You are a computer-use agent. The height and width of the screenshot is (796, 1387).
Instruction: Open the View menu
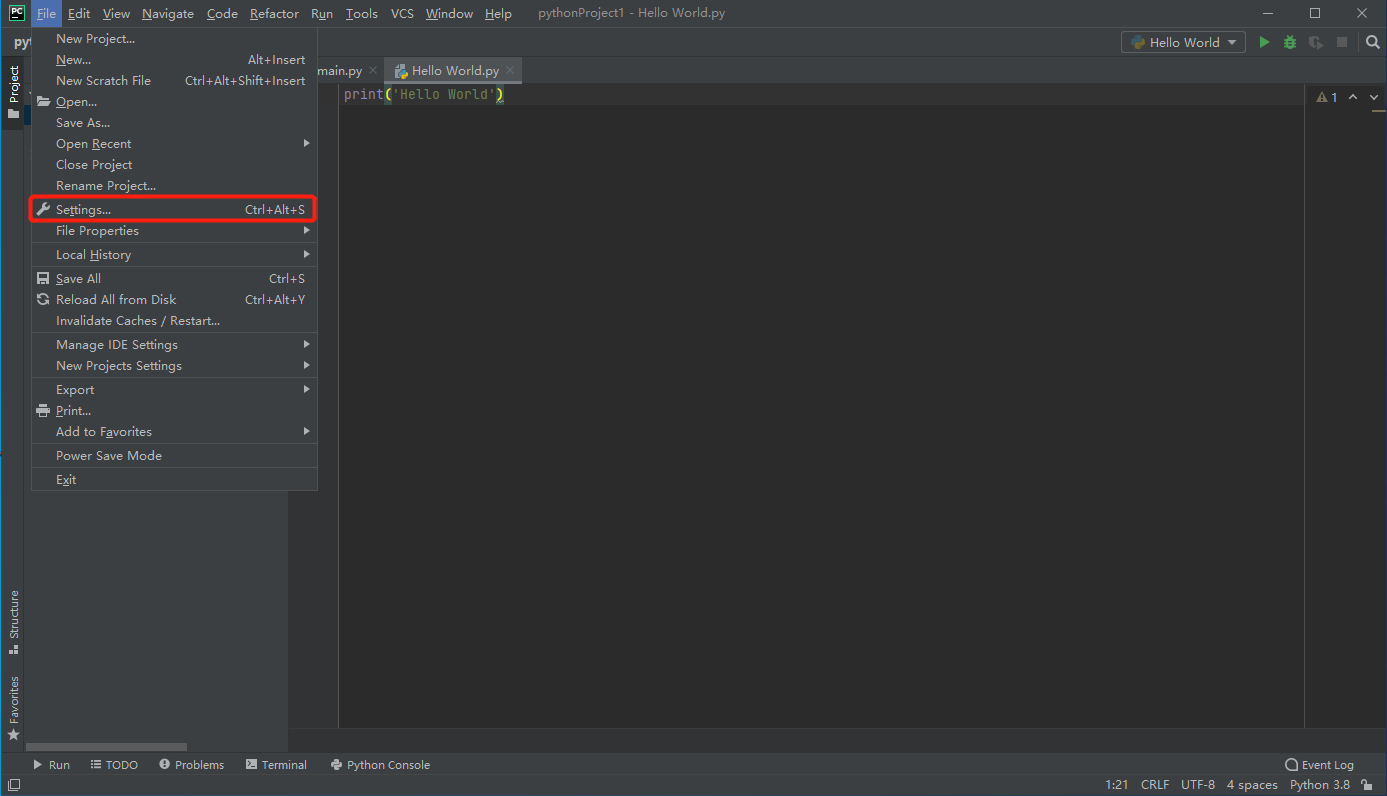[116, 14]
